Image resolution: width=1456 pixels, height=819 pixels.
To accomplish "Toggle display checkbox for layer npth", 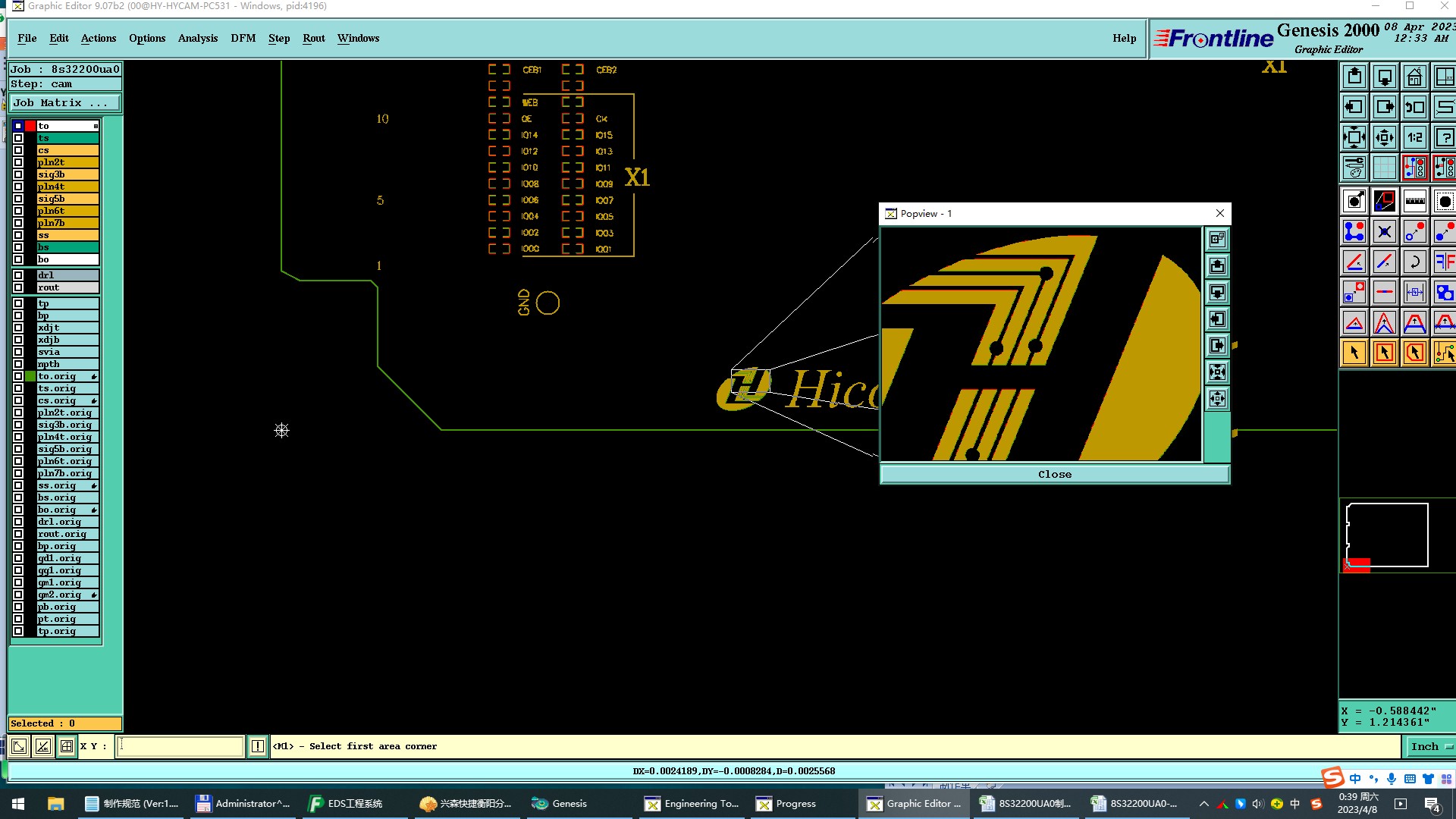I will click(x=18, y=364).
